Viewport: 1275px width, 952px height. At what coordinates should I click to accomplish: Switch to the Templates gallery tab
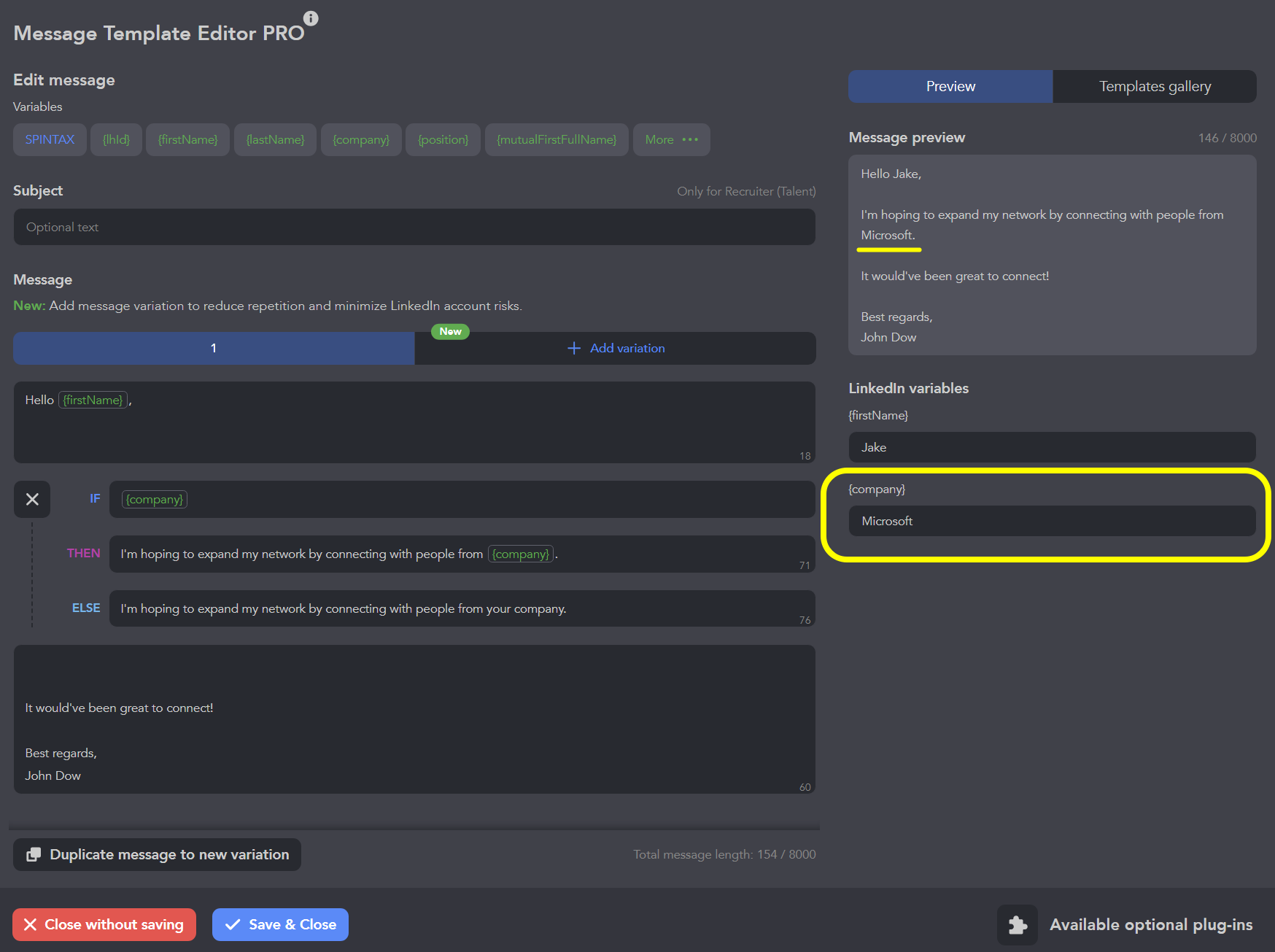point(1154,86)
